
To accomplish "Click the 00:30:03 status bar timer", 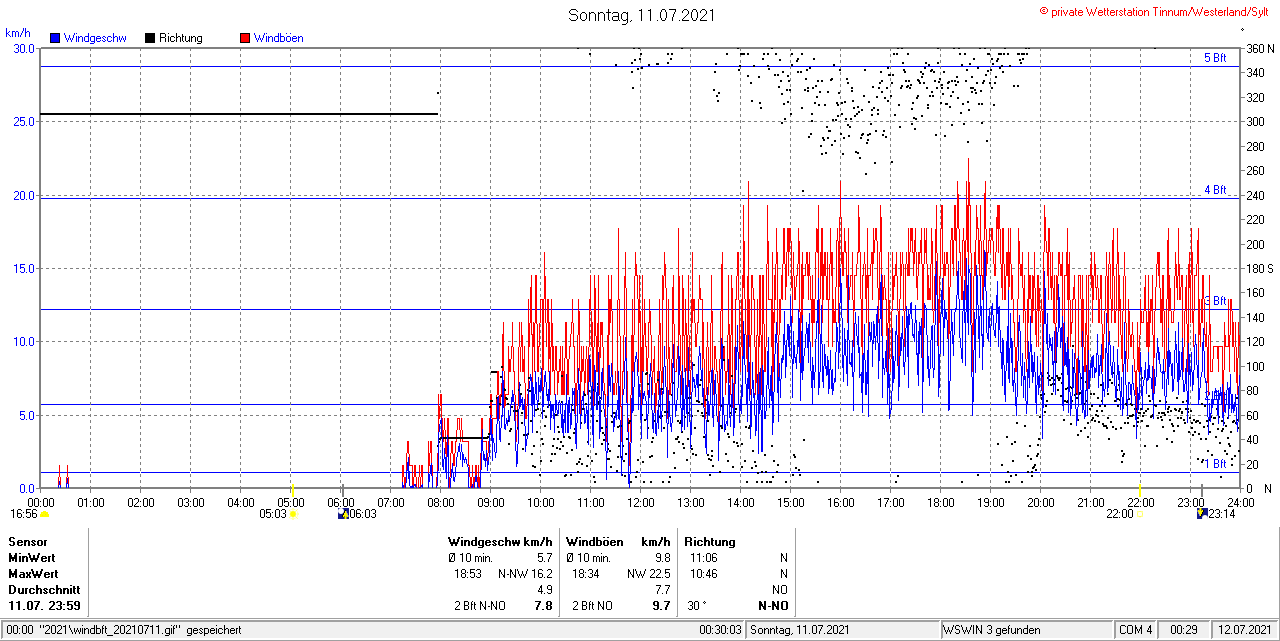I will pyautogui.click(x=720, y=630).
